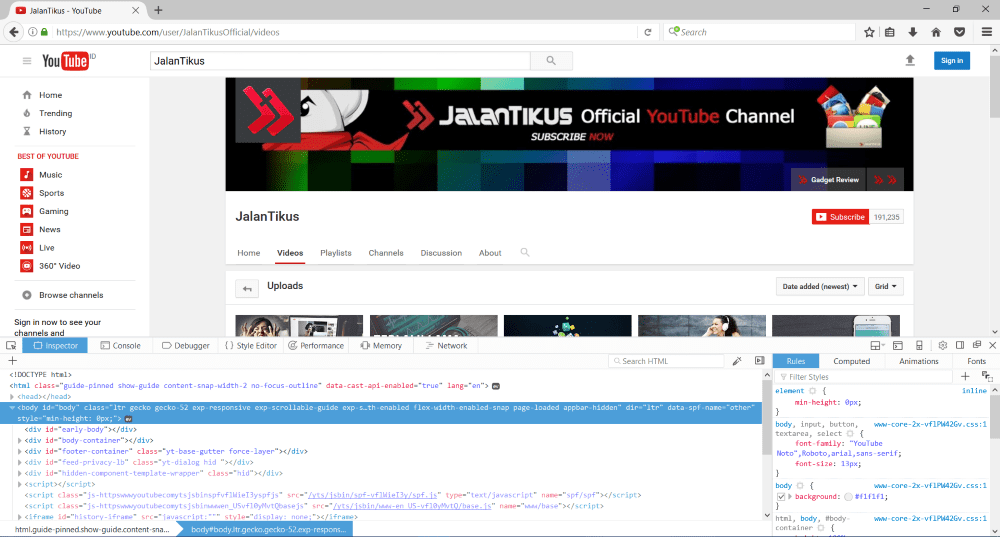The width and height of the screenshot is (1000, 537).
Task: Add a new CSS rule with plus
Action: pos(965,376)
